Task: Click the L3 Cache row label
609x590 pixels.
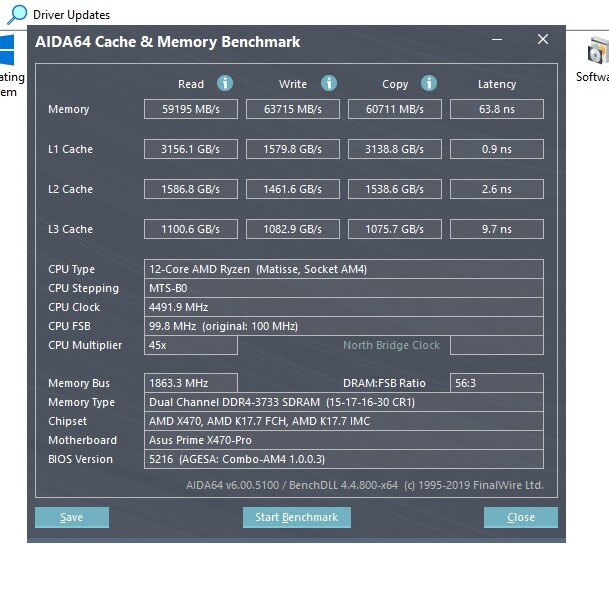Action: (x=70, y=229)
